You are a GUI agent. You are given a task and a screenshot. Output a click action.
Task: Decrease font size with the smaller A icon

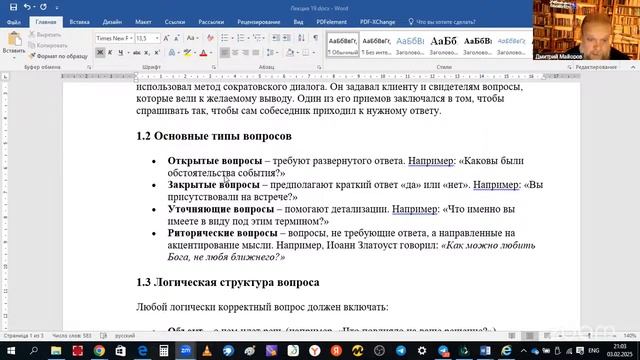[x=177, y=38]
